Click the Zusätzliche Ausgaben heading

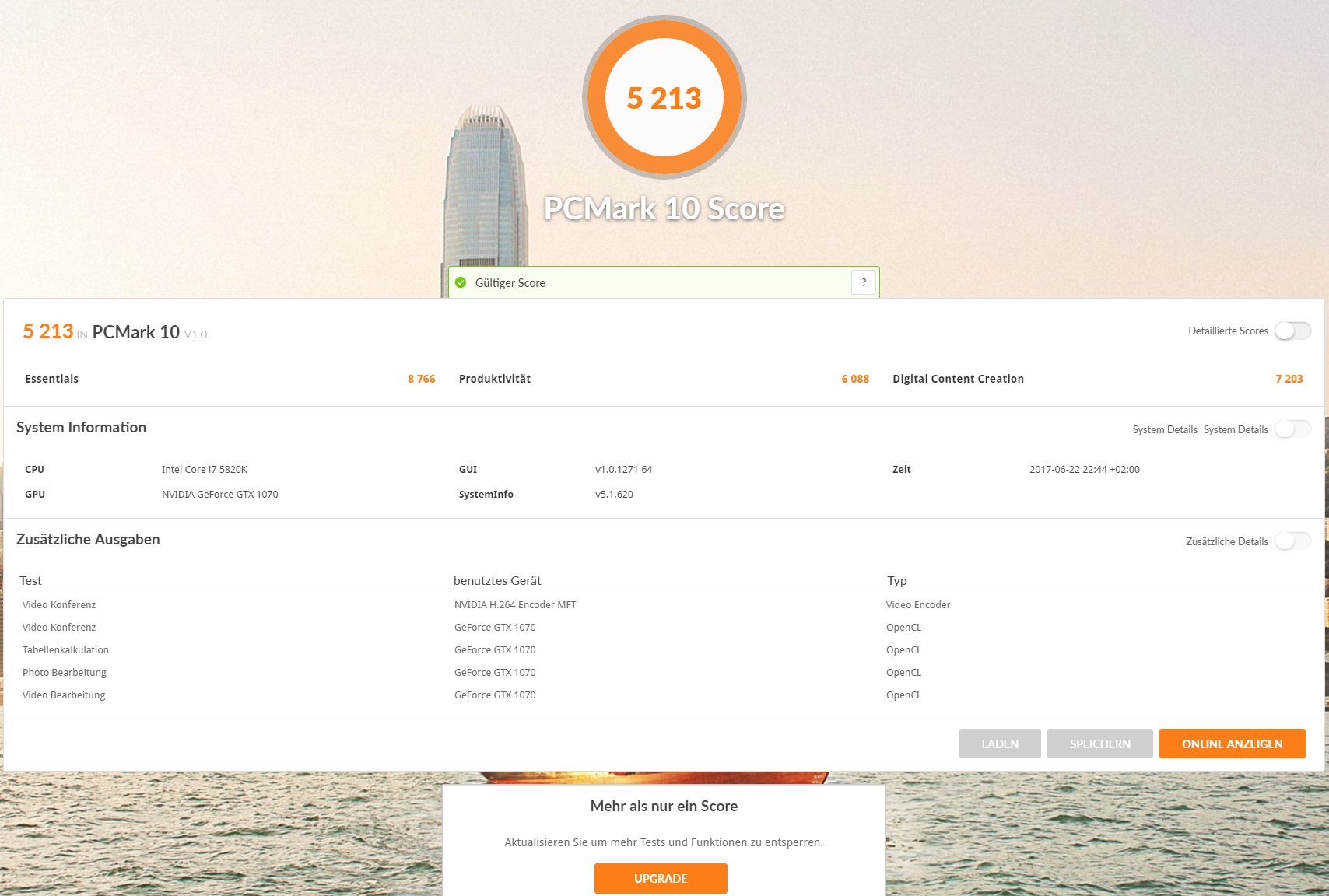coord(88,540)
